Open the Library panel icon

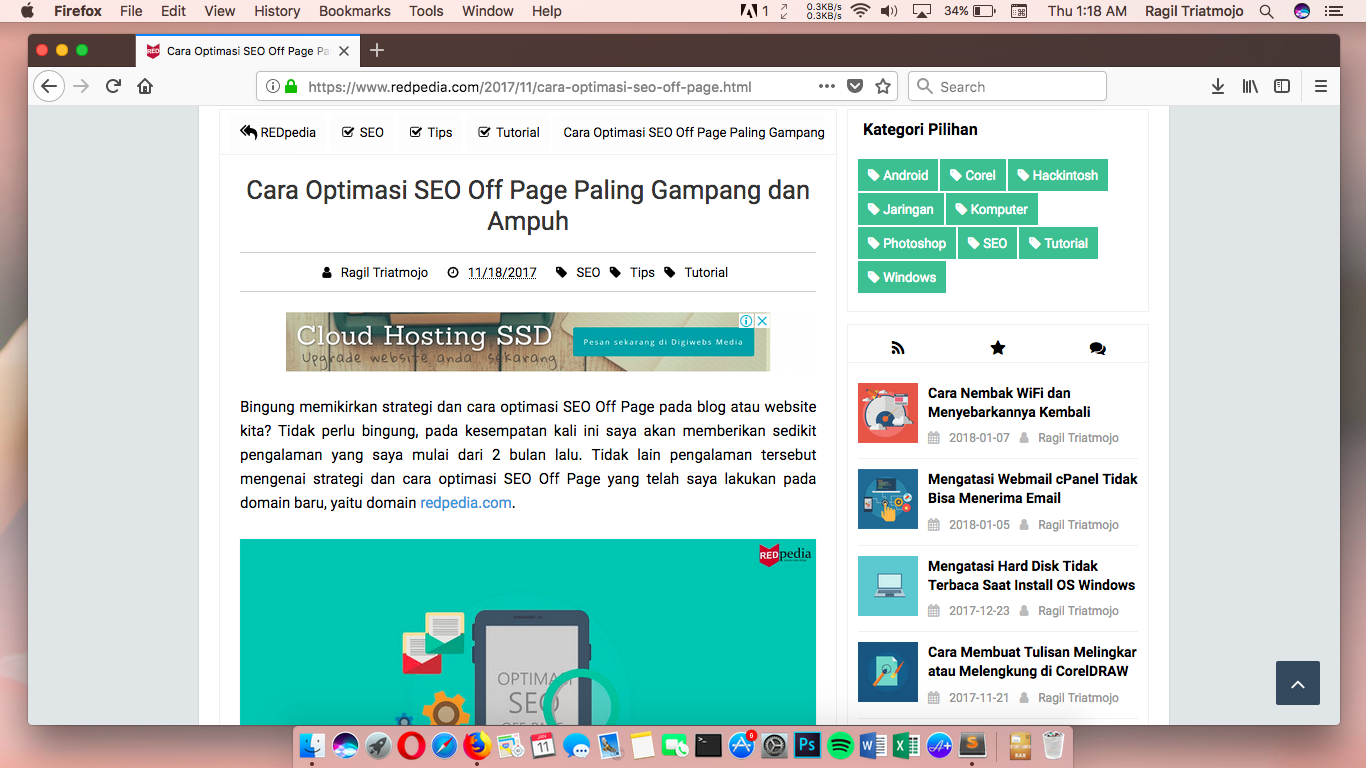pos(1249,86)
